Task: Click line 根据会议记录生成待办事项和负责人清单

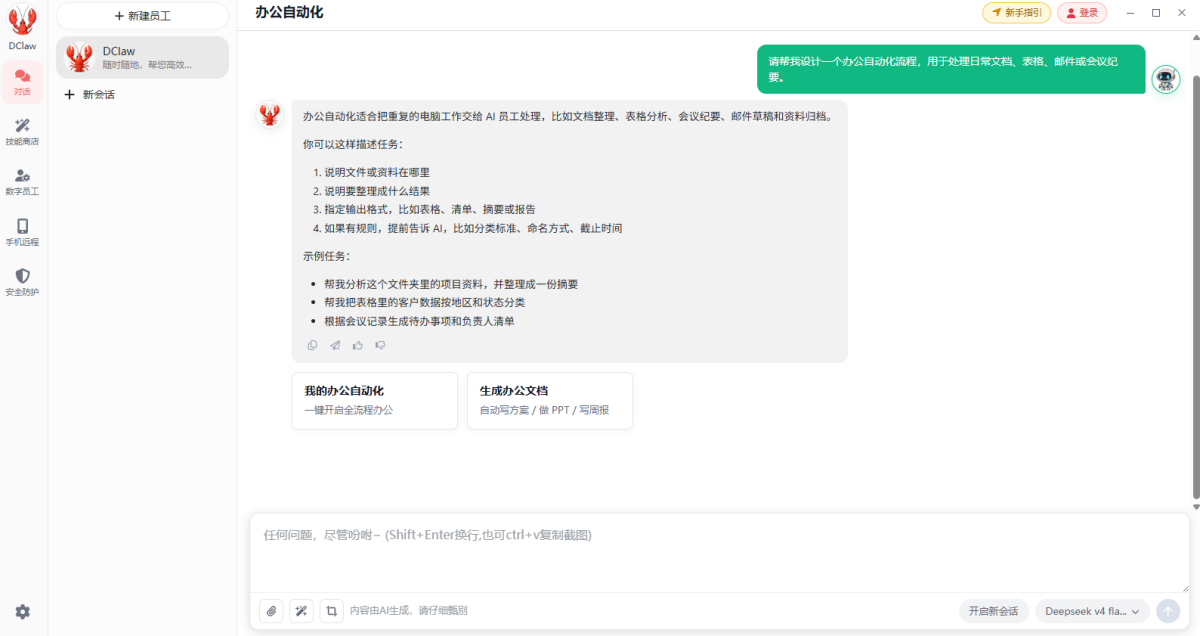Action: pos(419,321)
